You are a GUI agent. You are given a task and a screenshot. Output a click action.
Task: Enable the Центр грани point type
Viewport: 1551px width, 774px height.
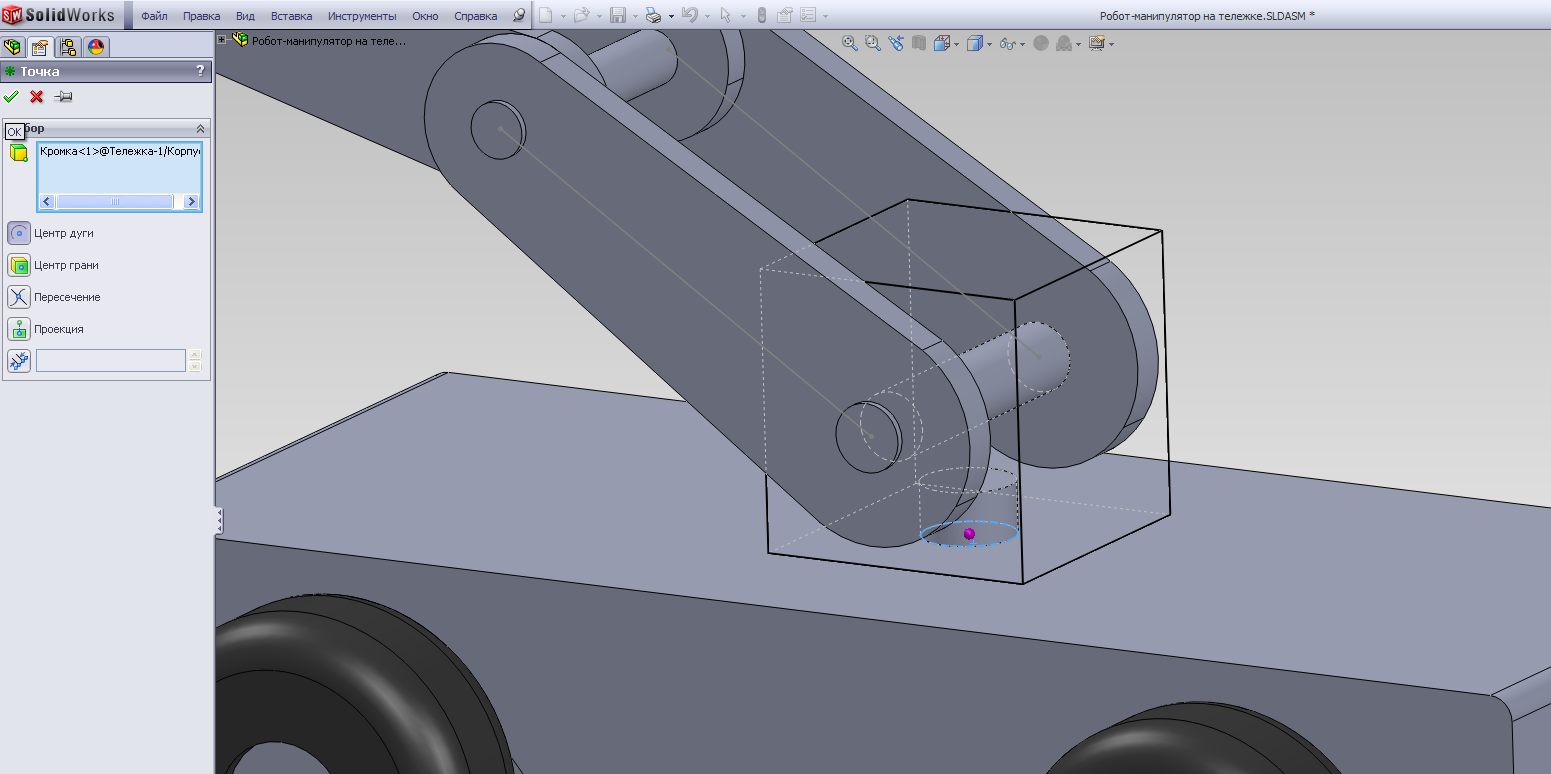[19, 265]
